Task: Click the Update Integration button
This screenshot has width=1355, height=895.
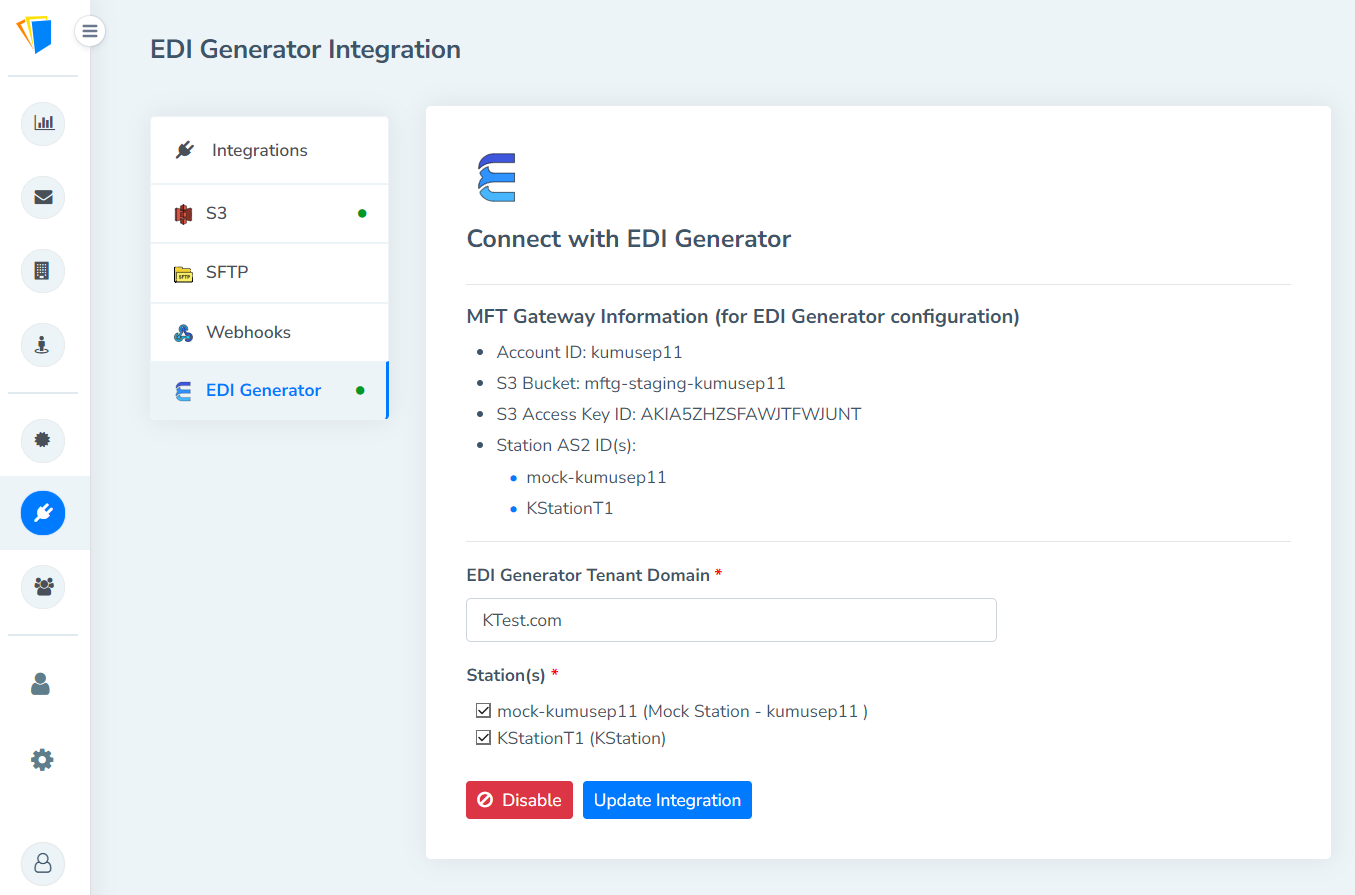Action: 667,800
